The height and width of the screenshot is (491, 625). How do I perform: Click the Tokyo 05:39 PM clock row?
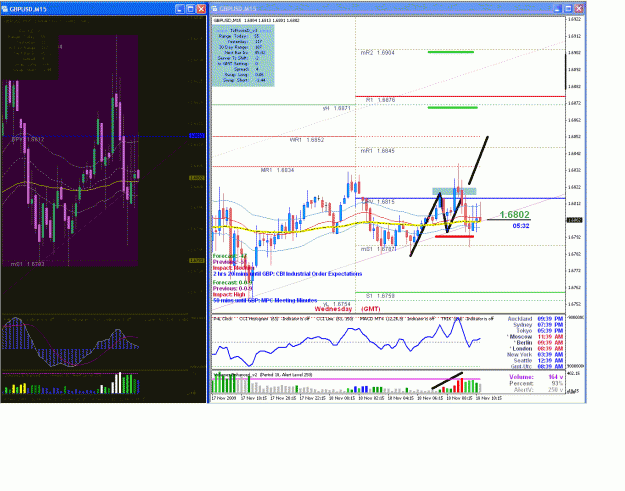click(x=540, y=331)
